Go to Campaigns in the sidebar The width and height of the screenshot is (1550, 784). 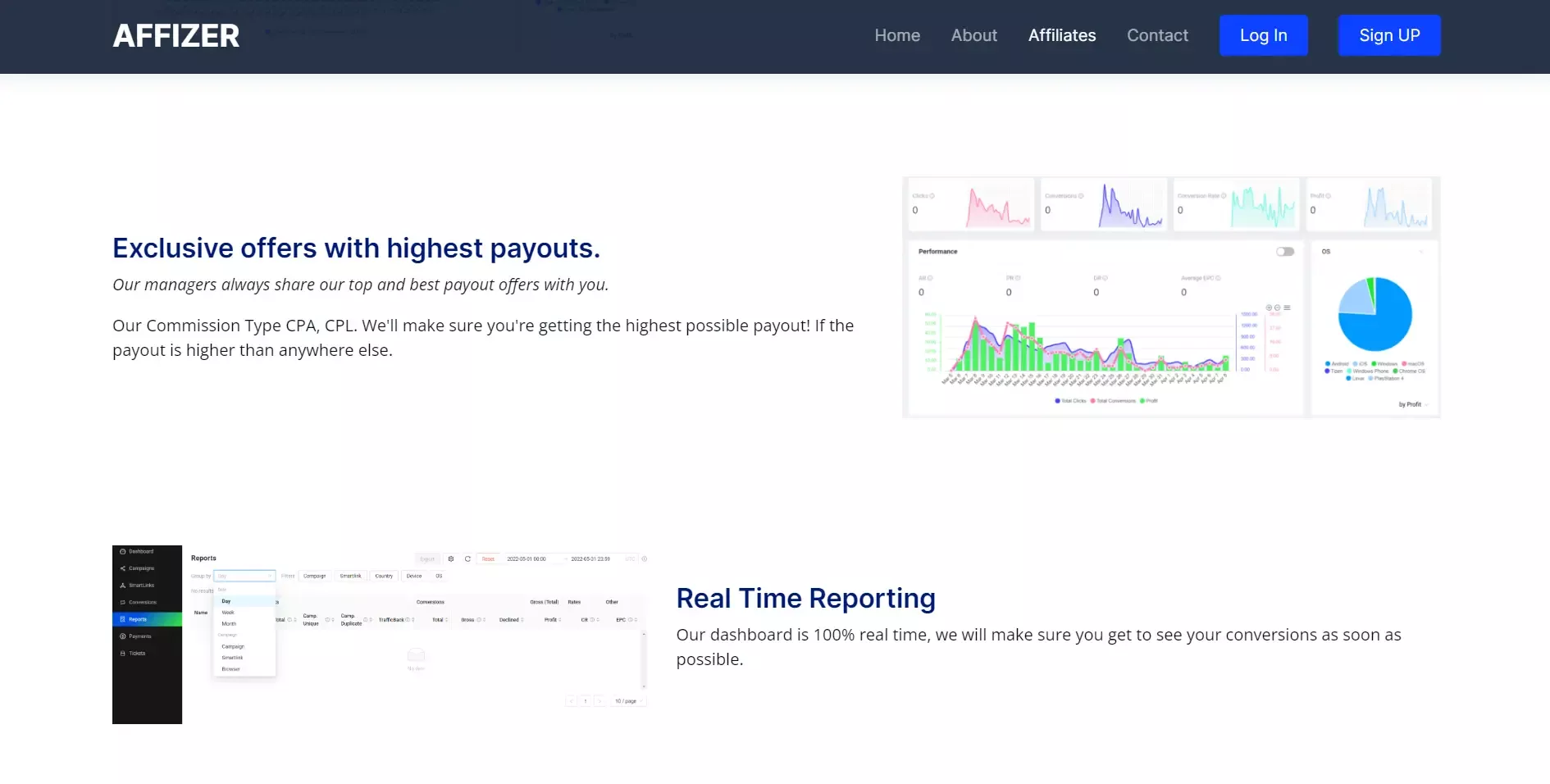tap(140, 568)
